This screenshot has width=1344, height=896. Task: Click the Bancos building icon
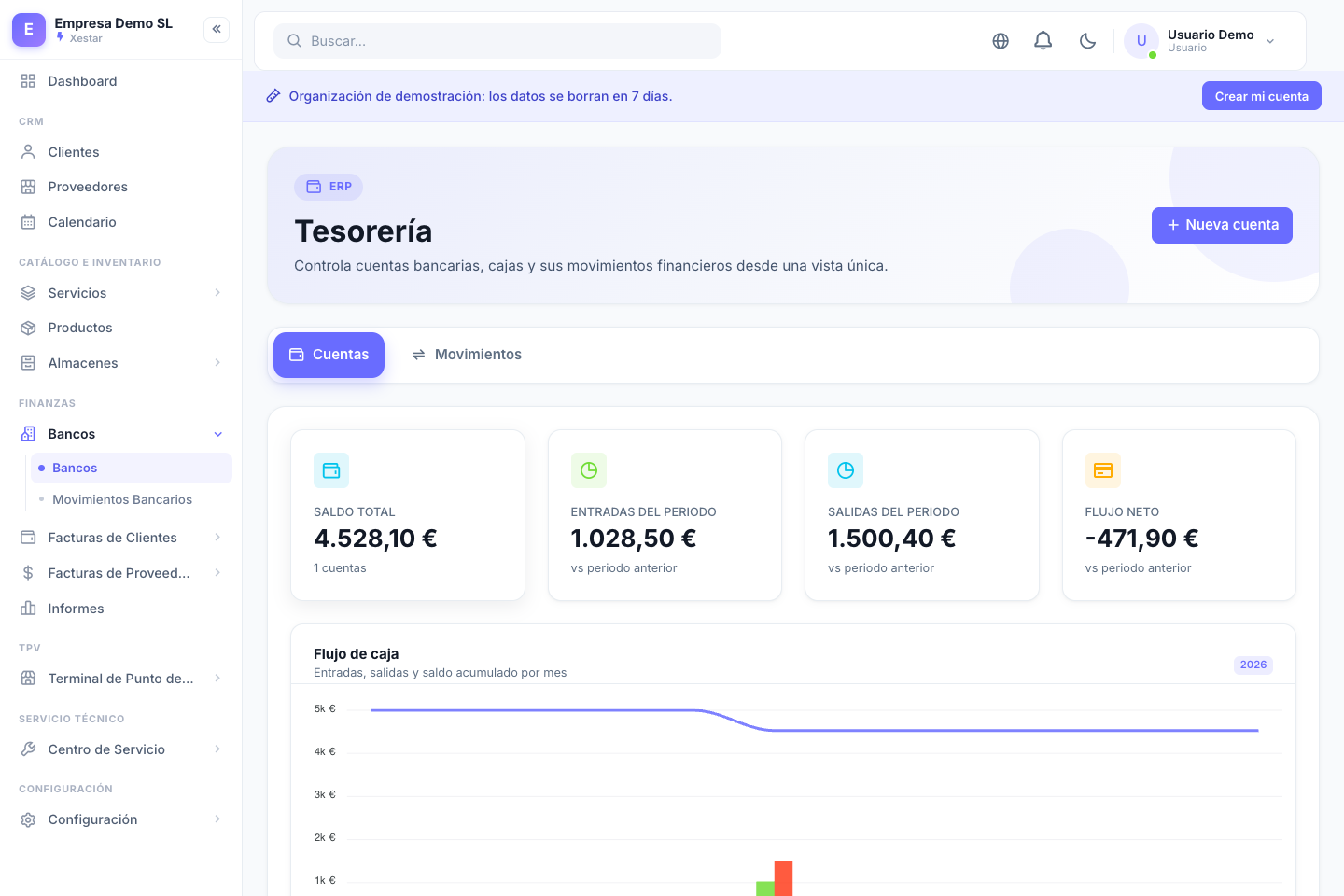tap(28, 434)
